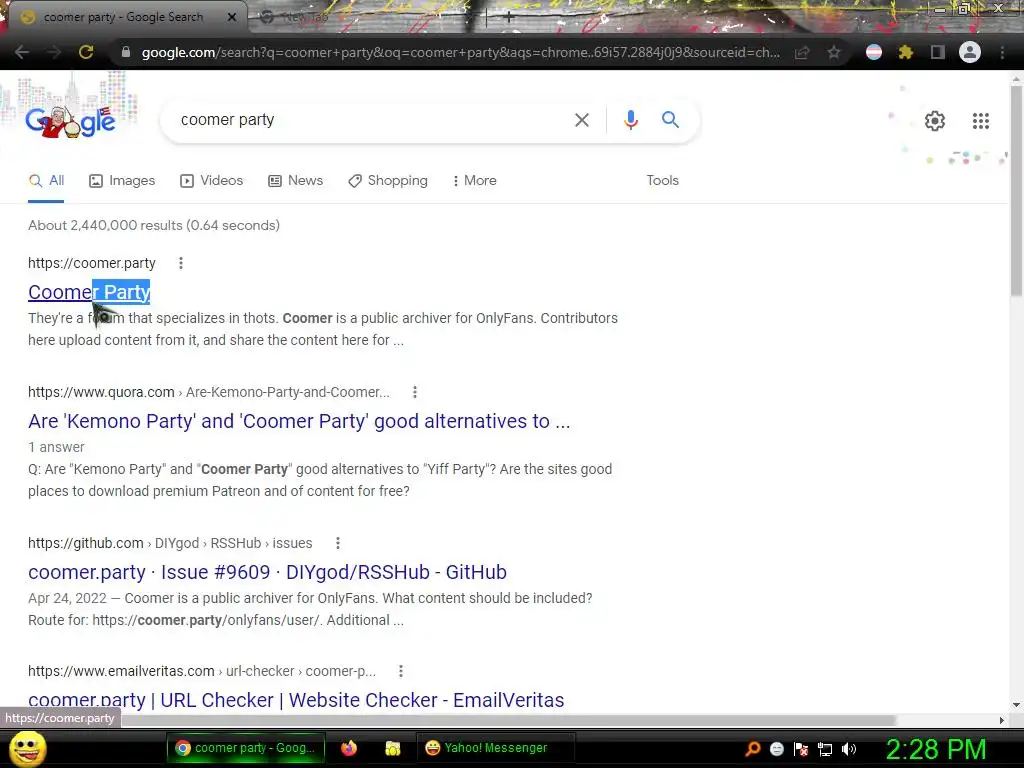Open options dots beside the GitHub result

(338, 543)
